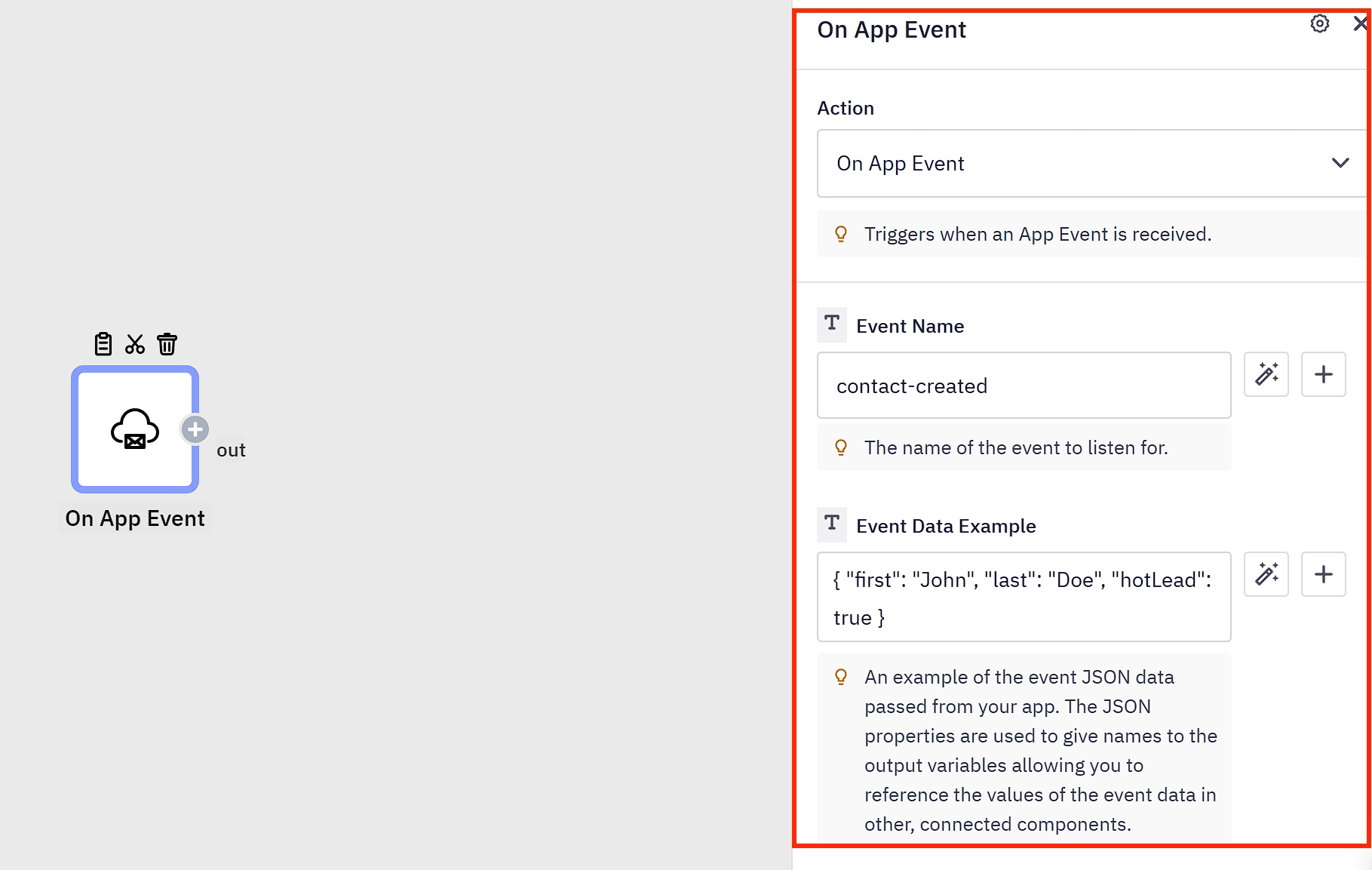
Task: Click the Event Name field containing contact-created
Action: pyautogui.click(x=1024, y=386)
